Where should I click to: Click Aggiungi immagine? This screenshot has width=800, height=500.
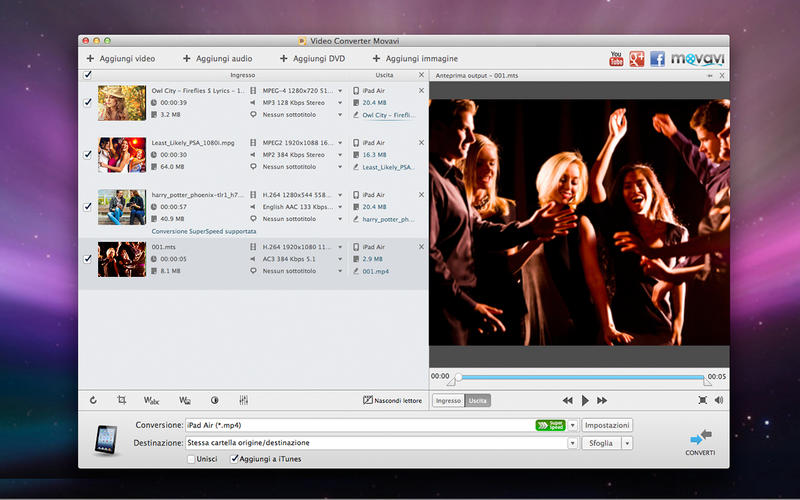[x=415, y=59]
